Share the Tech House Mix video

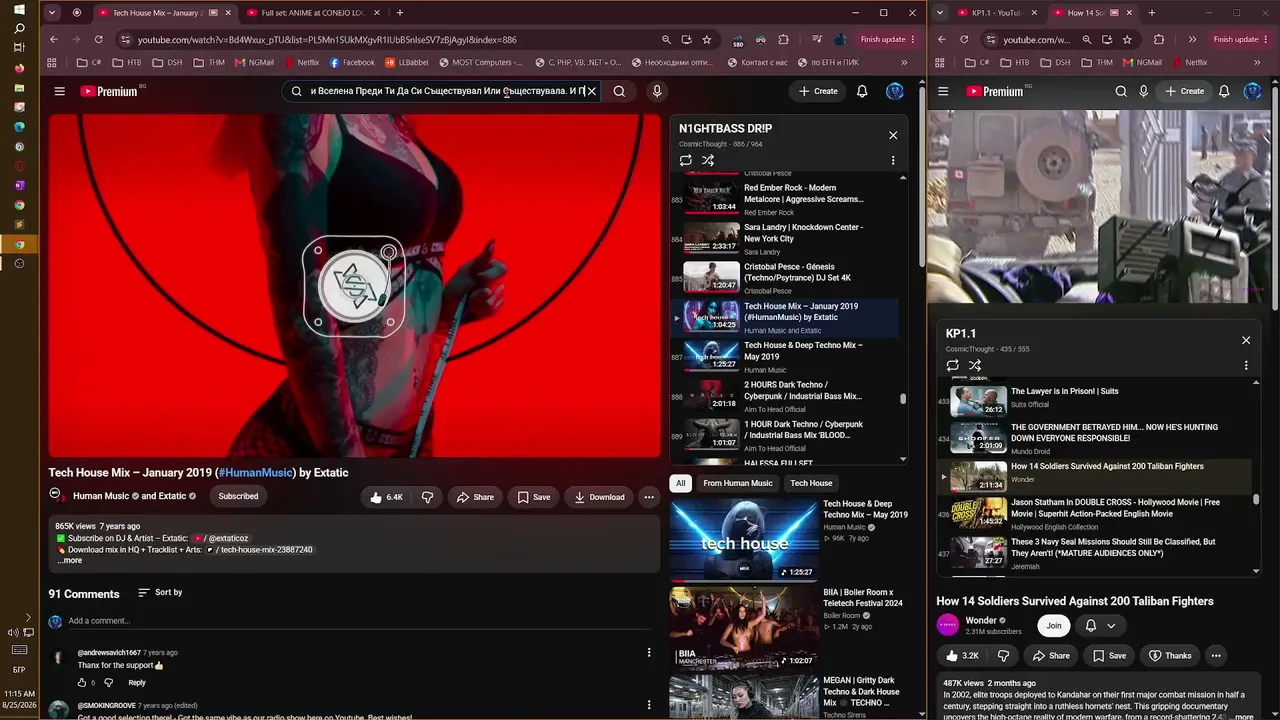tap(476, 497)
